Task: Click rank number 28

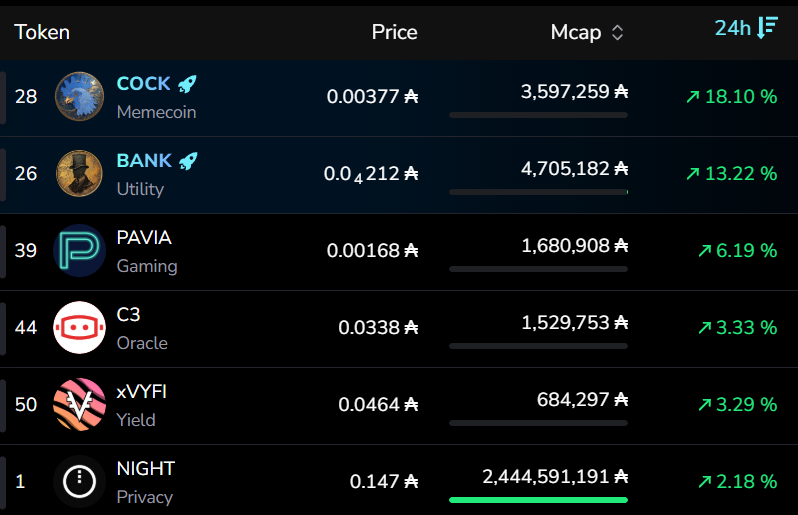Action: tap(26, 97)
